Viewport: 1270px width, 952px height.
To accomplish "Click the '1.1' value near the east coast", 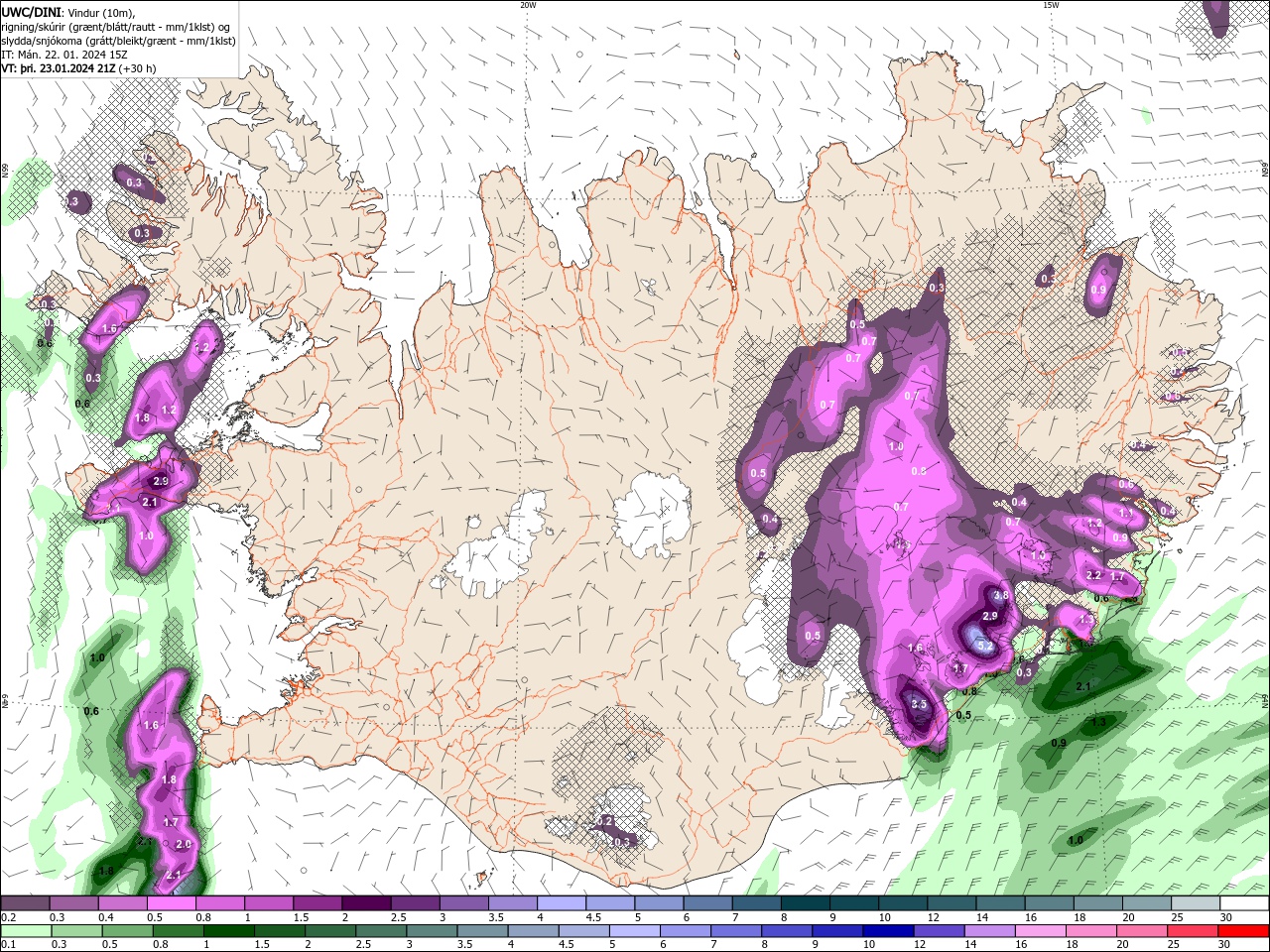I will point(1127,514).
